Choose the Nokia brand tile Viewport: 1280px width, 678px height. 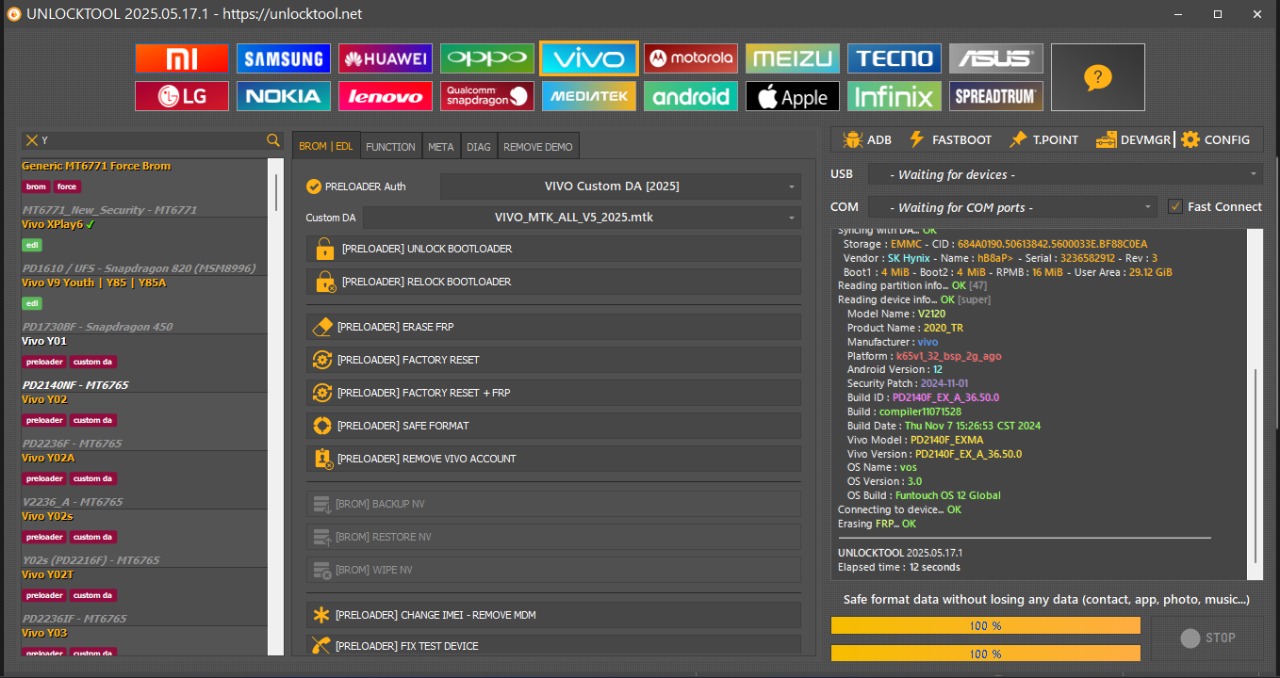284,96
